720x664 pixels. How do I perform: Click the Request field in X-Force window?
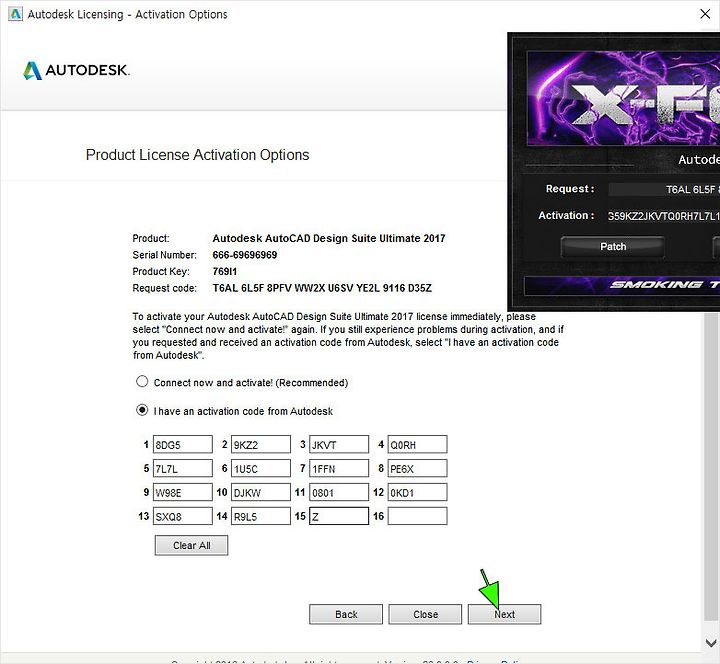tap(664, 189)
